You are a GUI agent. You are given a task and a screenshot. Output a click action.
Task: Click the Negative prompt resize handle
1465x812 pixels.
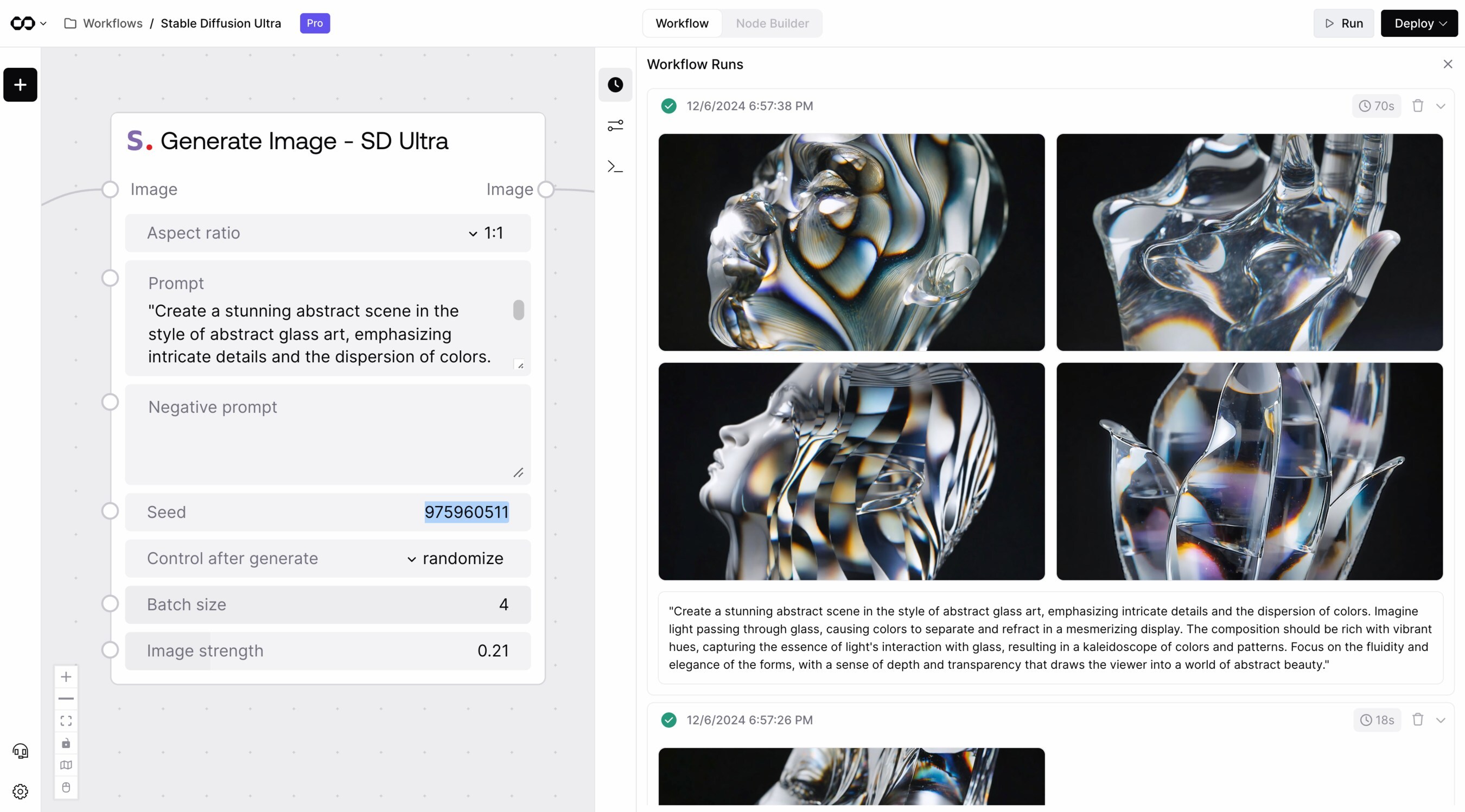coord(518,472)
